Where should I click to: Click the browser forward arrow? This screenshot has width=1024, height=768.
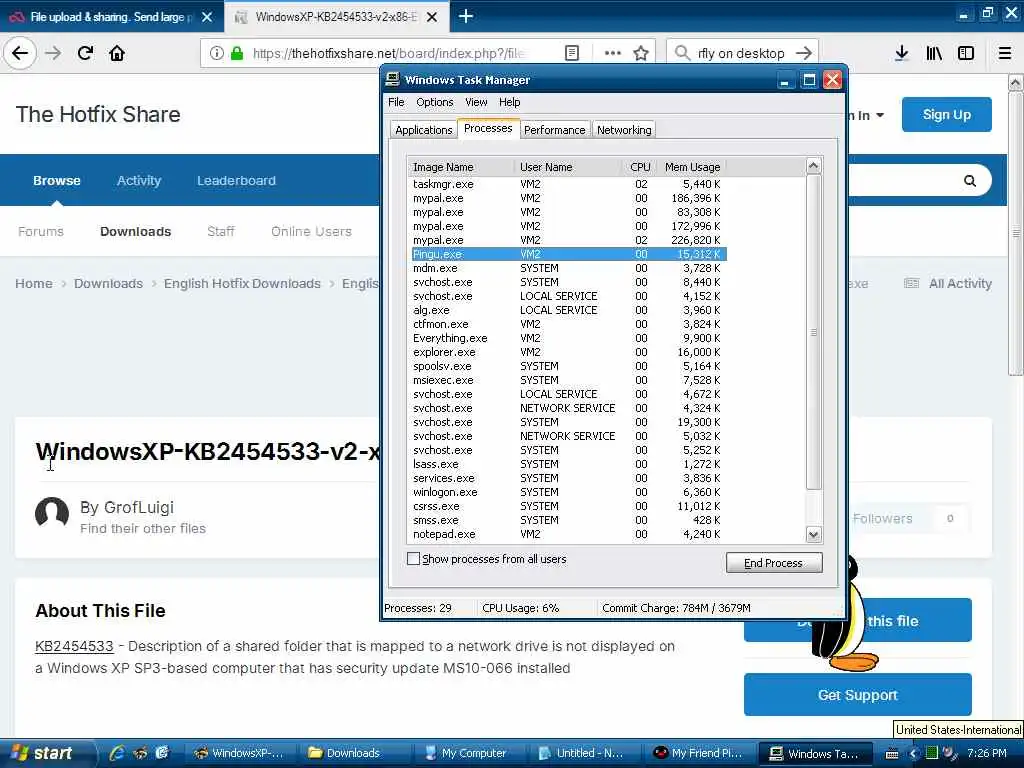pyautogui.click(x=53, y=53)
